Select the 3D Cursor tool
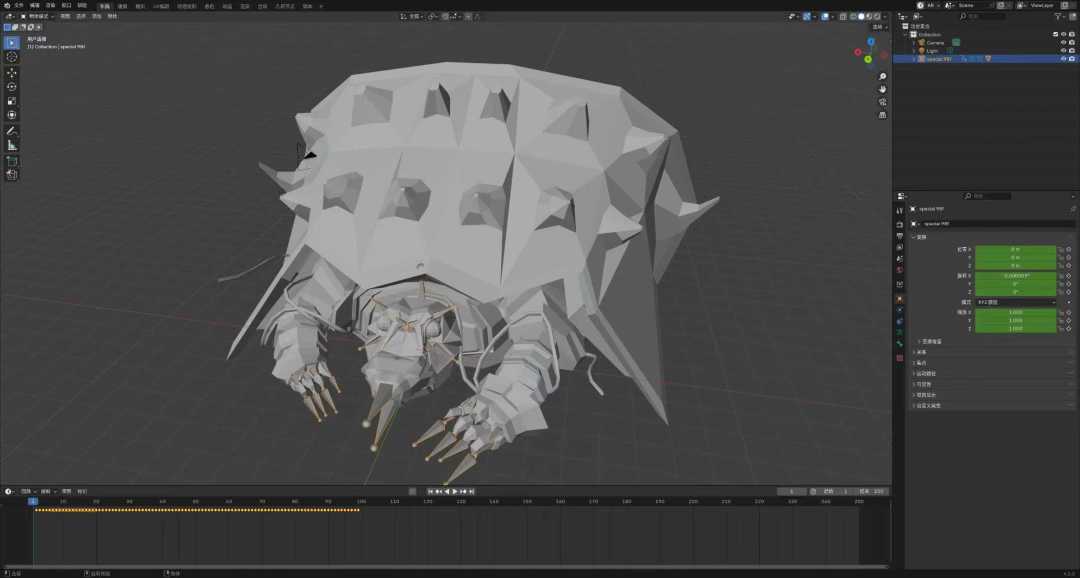This screenshot has width=1080, height=578. click(12, 57)
